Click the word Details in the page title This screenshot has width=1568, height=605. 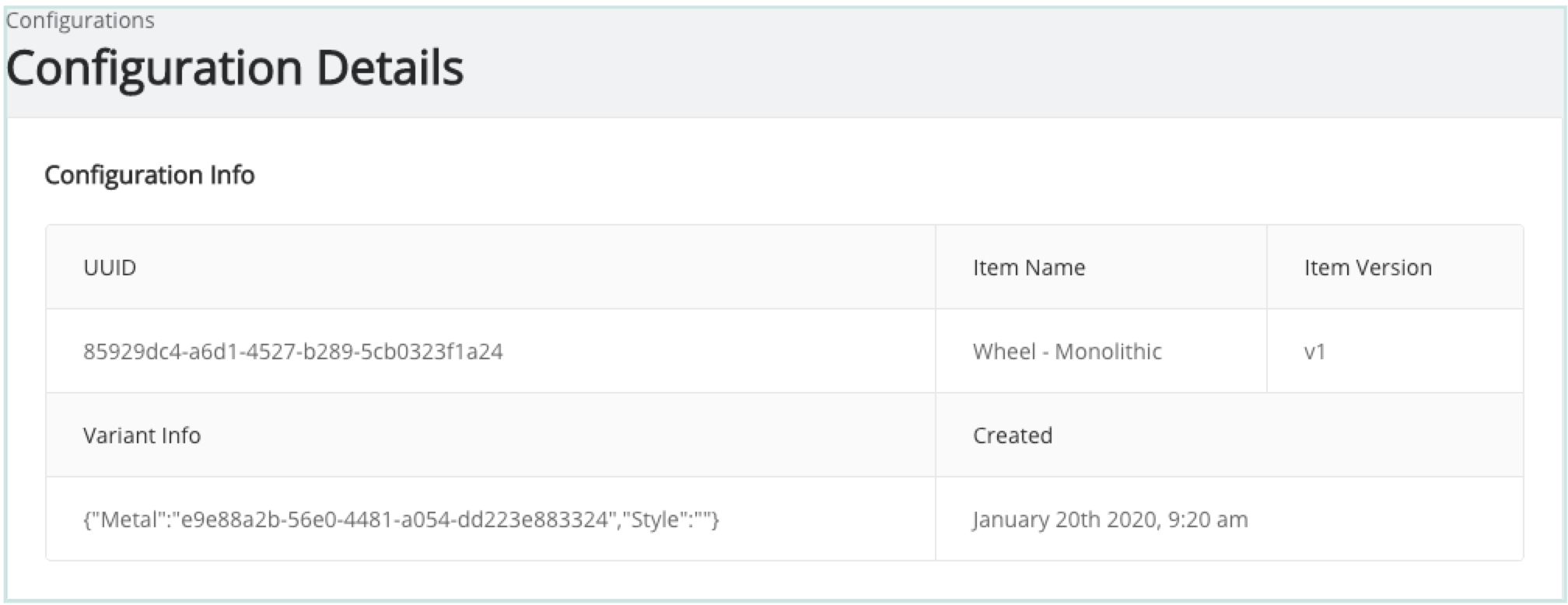[390, 68]
